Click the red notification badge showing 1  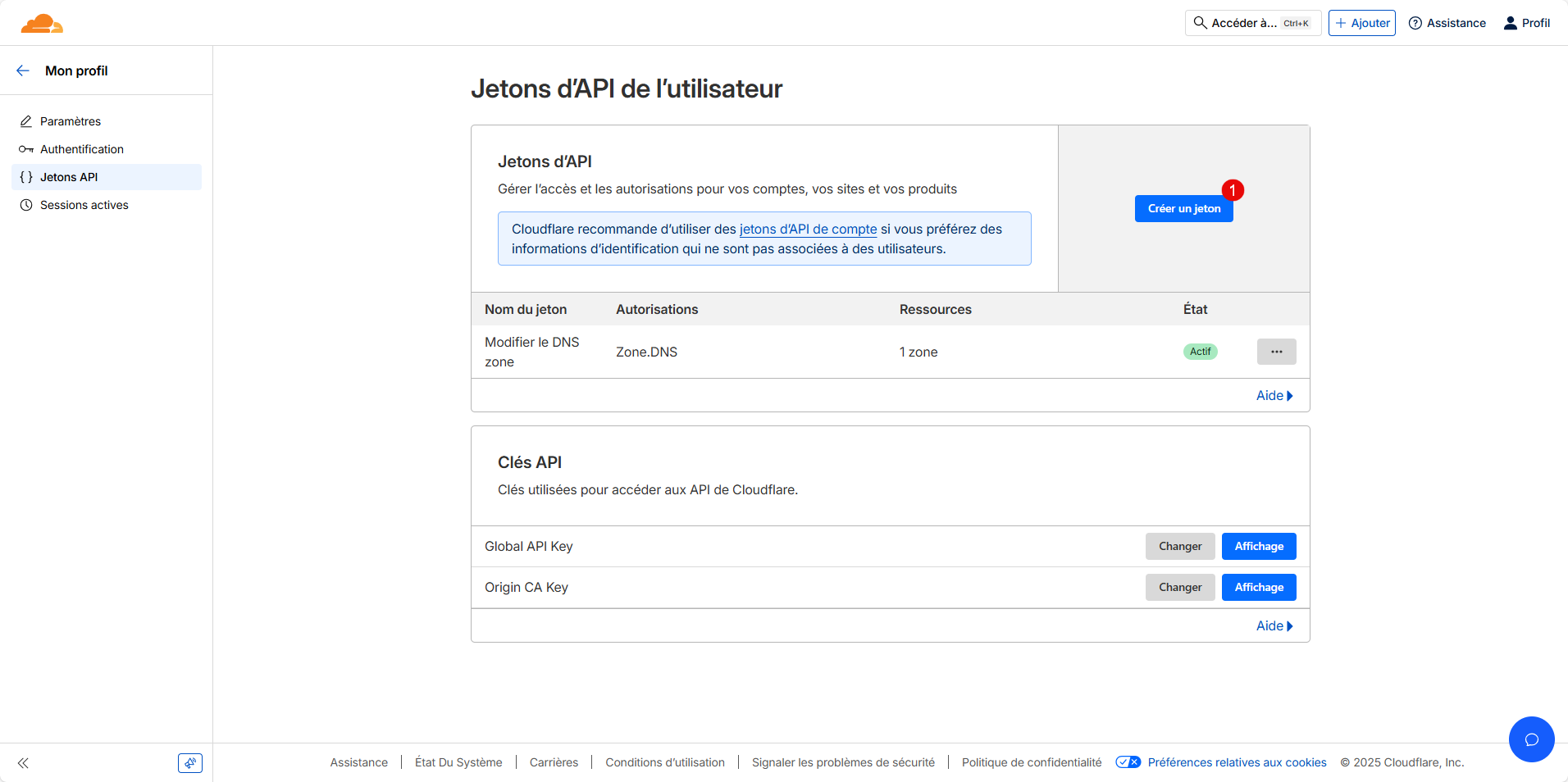pos(1232,190)
